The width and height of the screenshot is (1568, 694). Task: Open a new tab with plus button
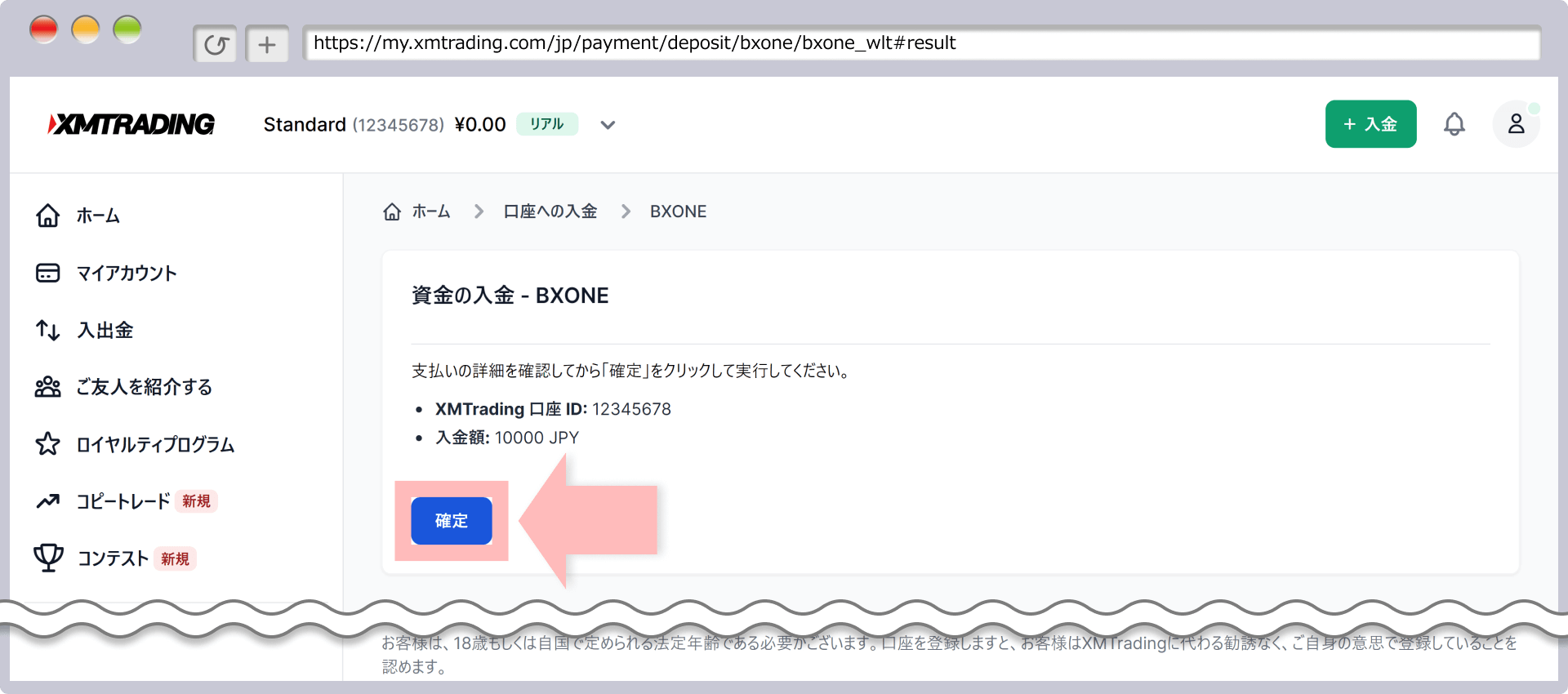pos(267,44)
